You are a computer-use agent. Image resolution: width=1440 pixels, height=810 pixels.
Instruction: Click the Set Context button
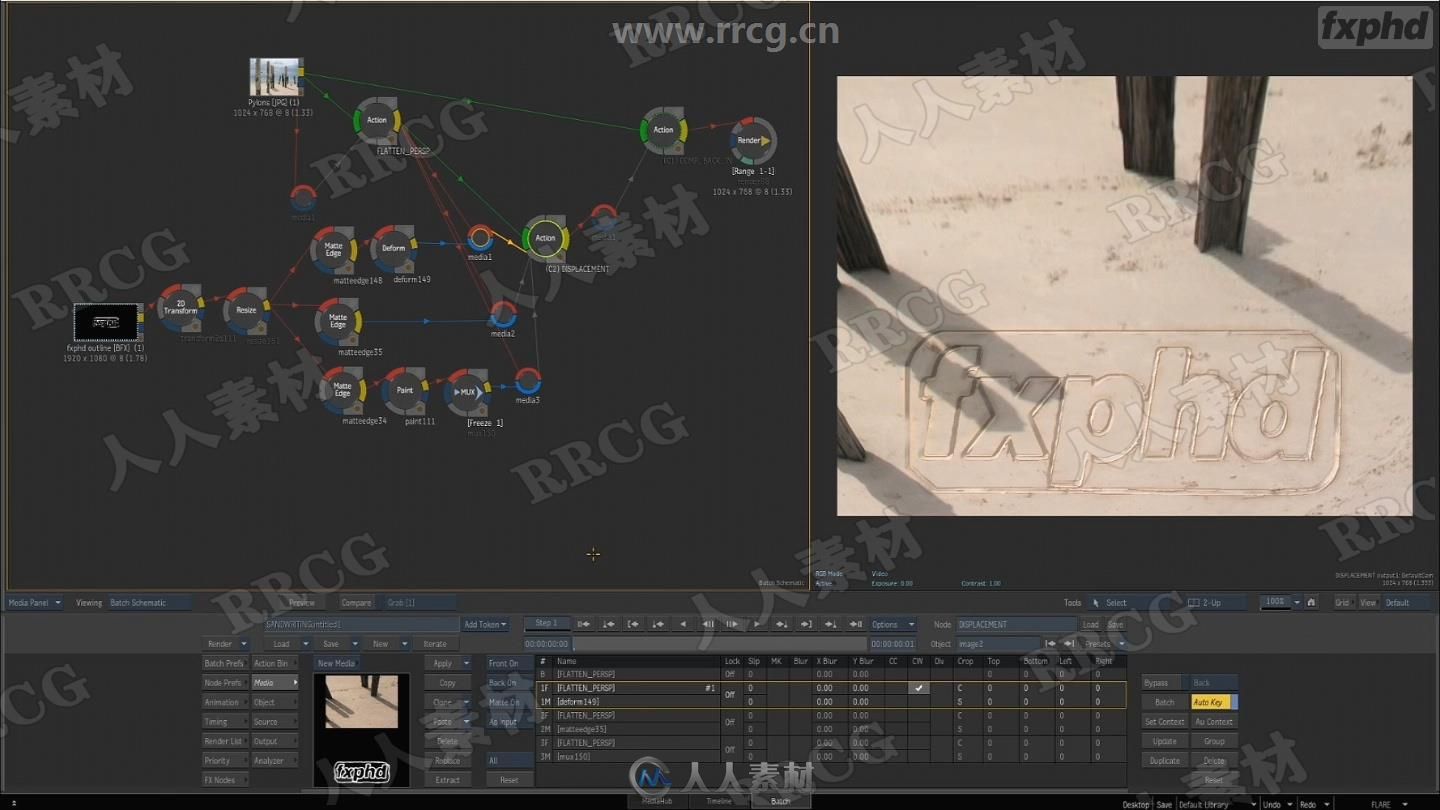click(1164, 722)
